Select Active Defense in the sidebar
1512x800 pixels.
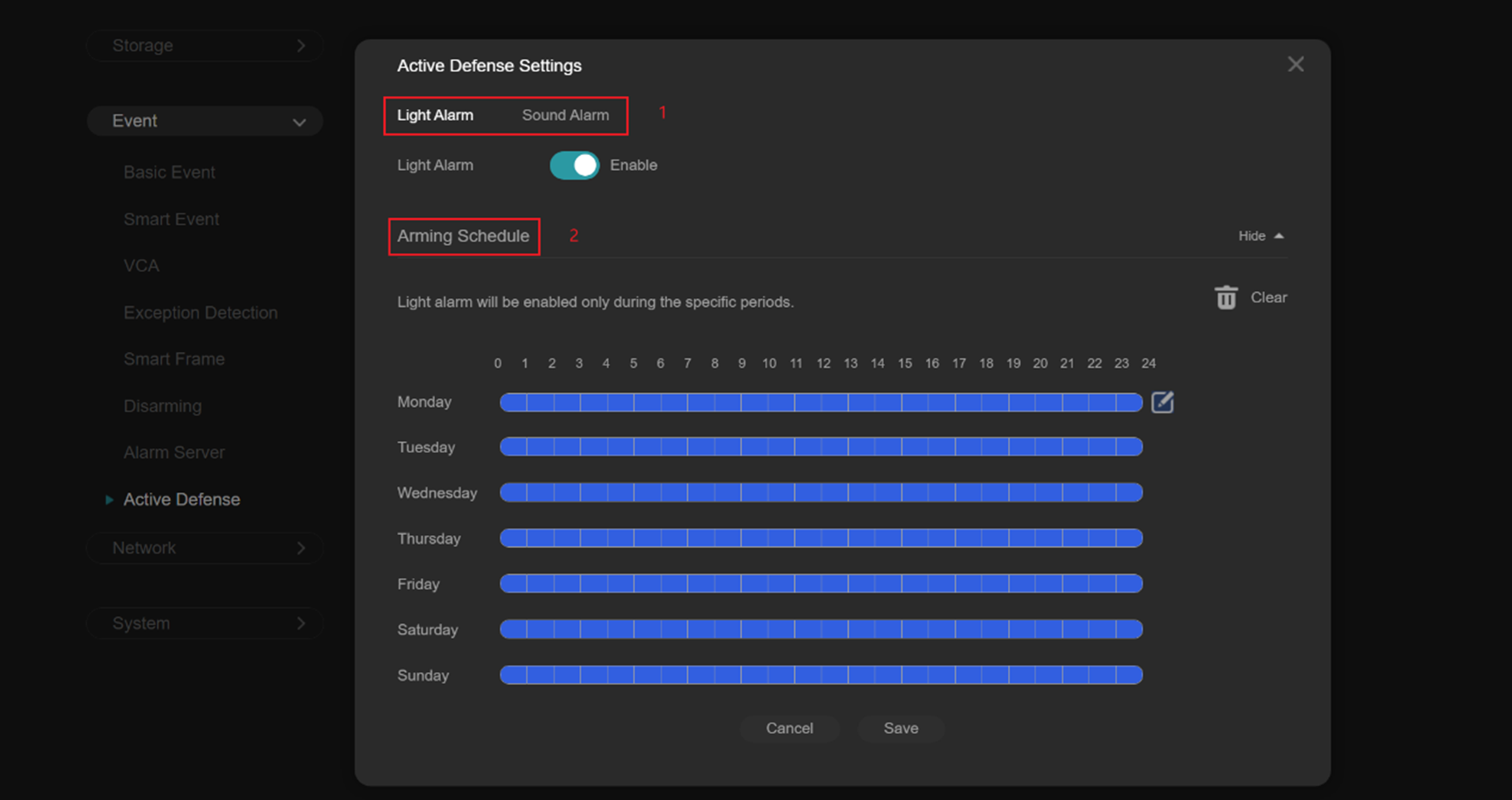(181, 498)
